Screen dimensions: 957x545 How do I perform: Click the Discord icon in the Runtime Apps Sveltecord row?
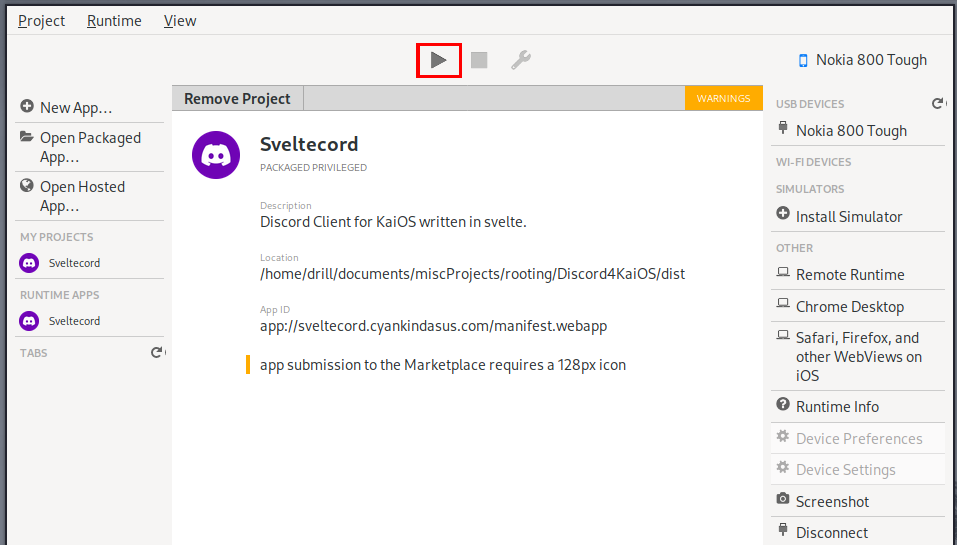[29, 321]
